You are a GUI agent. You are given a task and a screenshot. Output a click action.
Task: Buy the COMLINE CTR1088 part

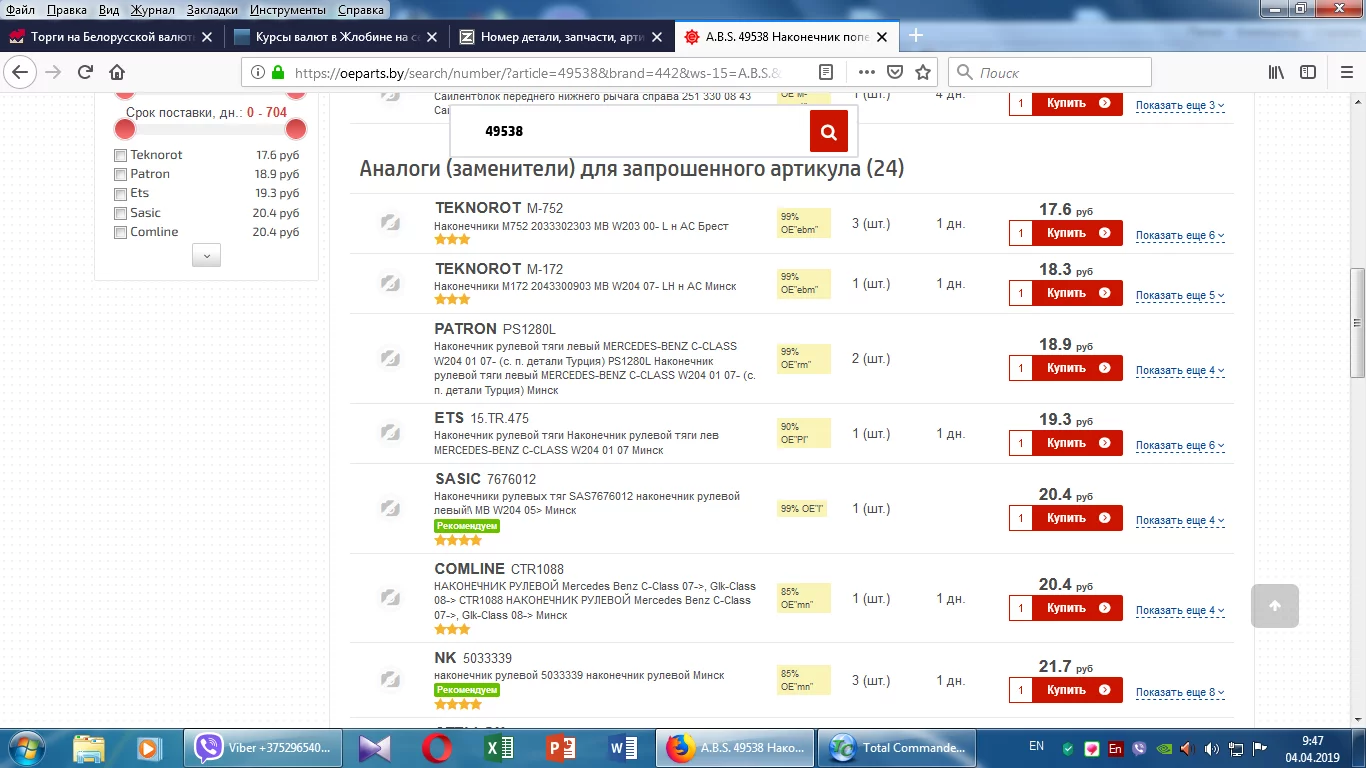point(1077,608)
